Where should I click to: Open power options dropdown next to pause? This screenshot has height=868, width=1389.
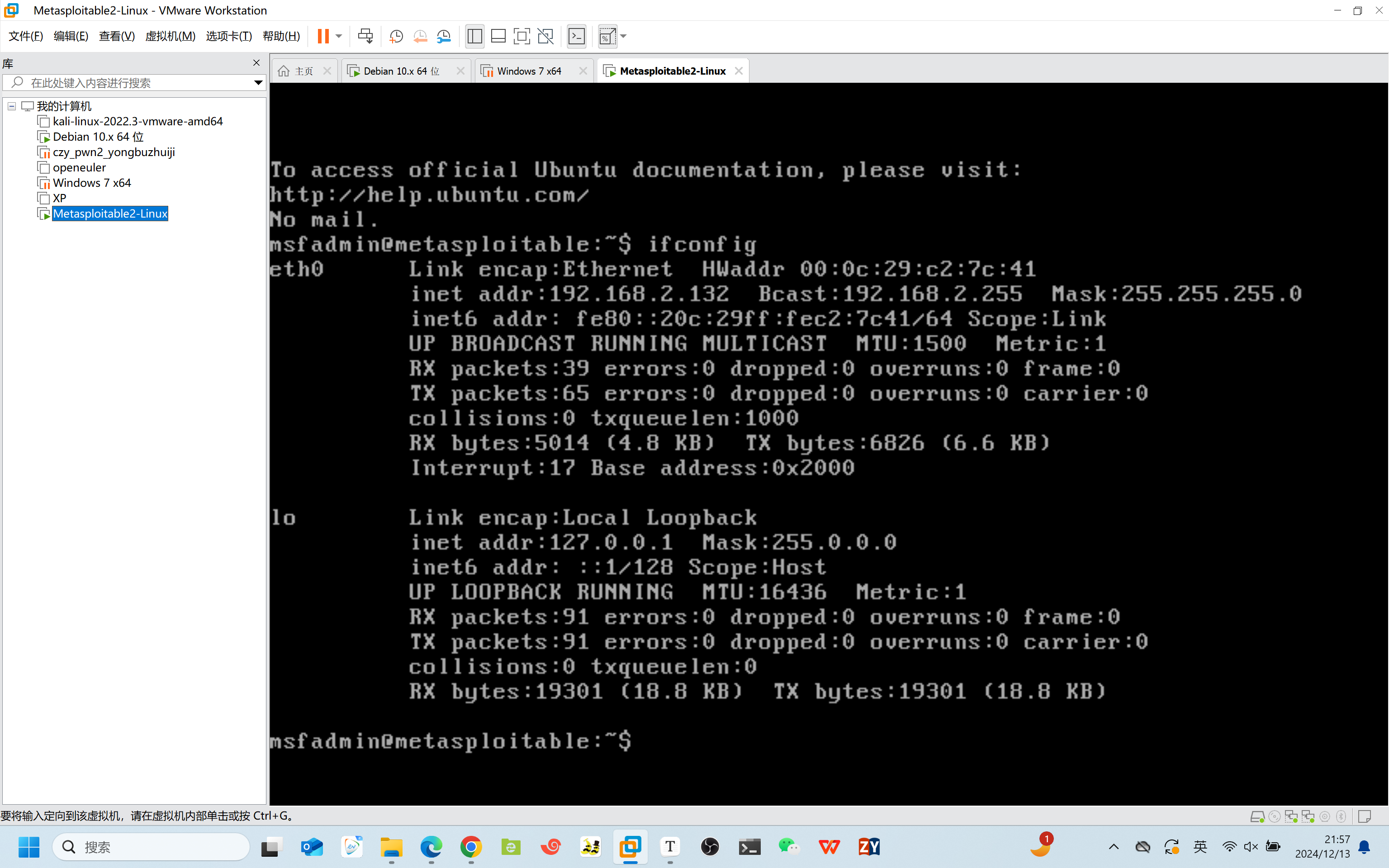coord(339,36)
